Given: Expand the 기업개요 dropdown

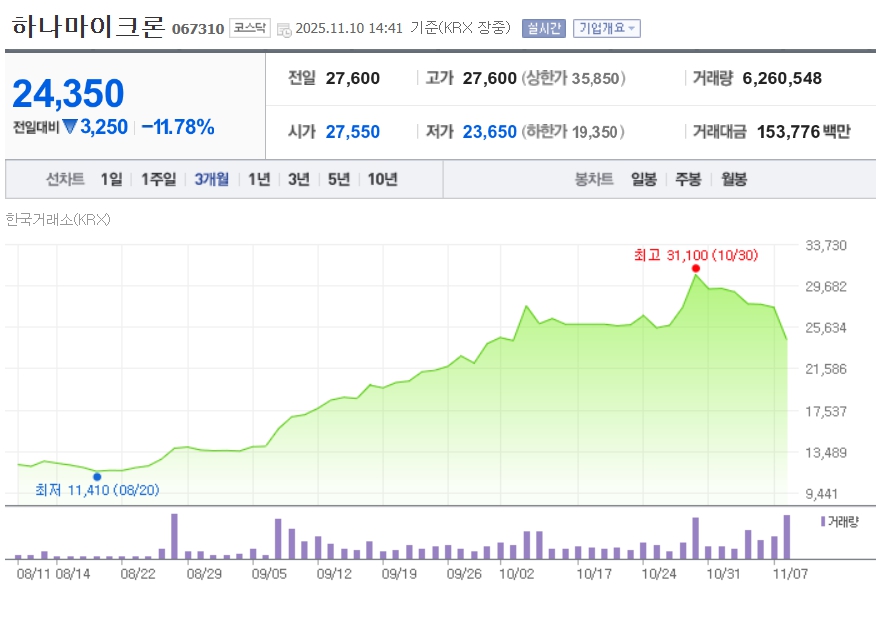Looking at the screenshot, I should coord(607,28).
